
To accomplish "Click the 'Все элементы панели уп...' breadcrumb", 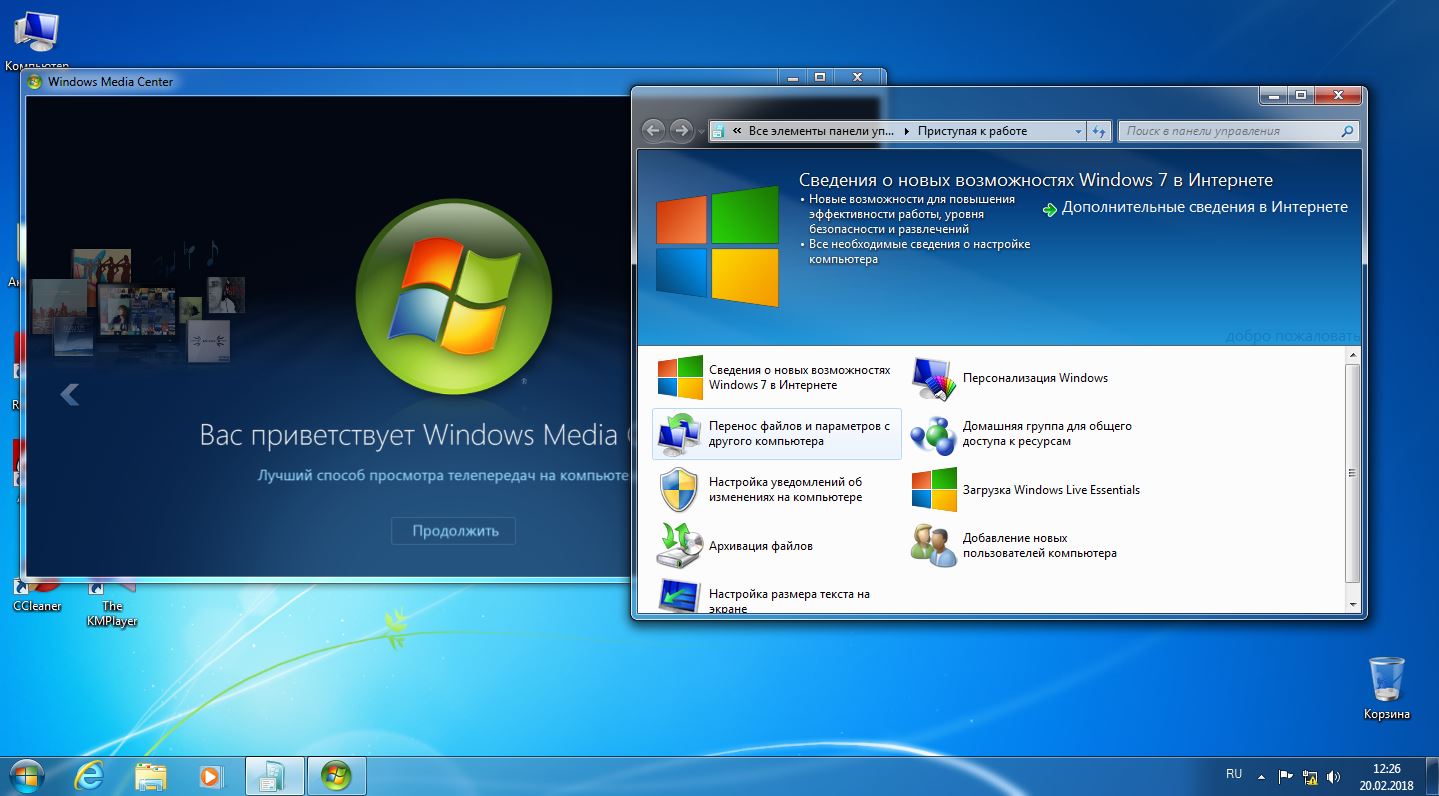I will pos(821,131).
